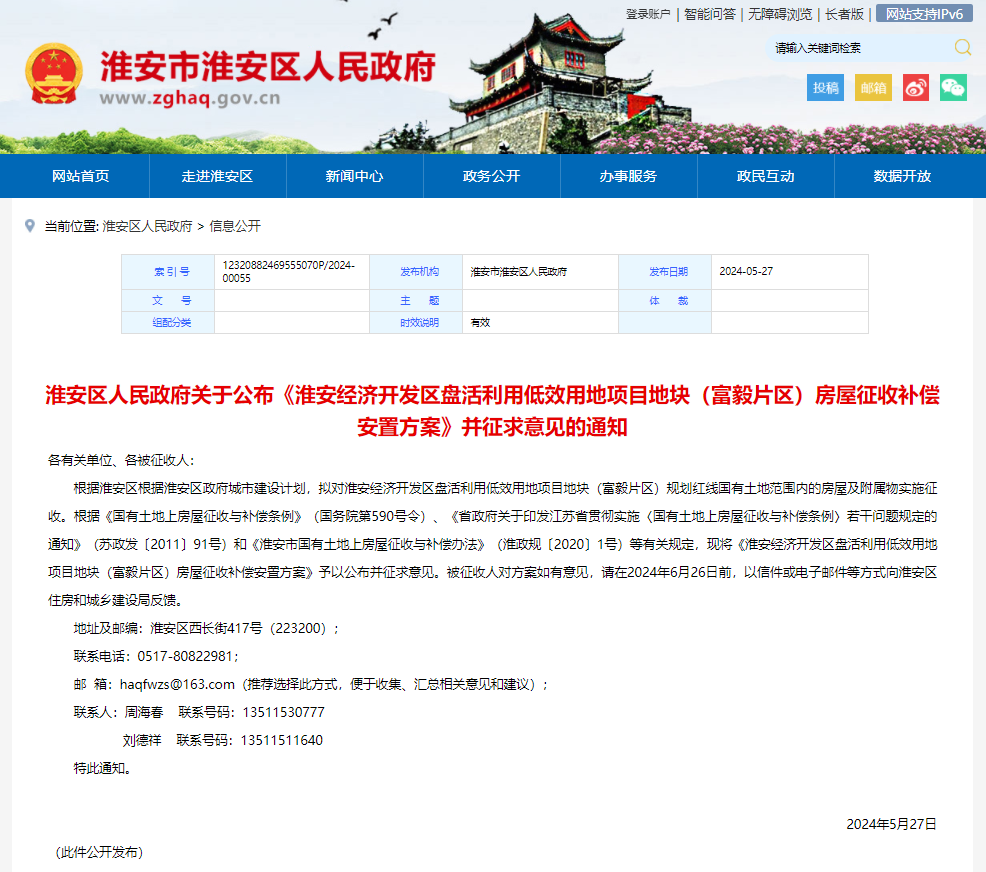Click the salutation 各有关单位、各被征收人
The height and width of the screenshot is (872, 986).
coord(121,460)
